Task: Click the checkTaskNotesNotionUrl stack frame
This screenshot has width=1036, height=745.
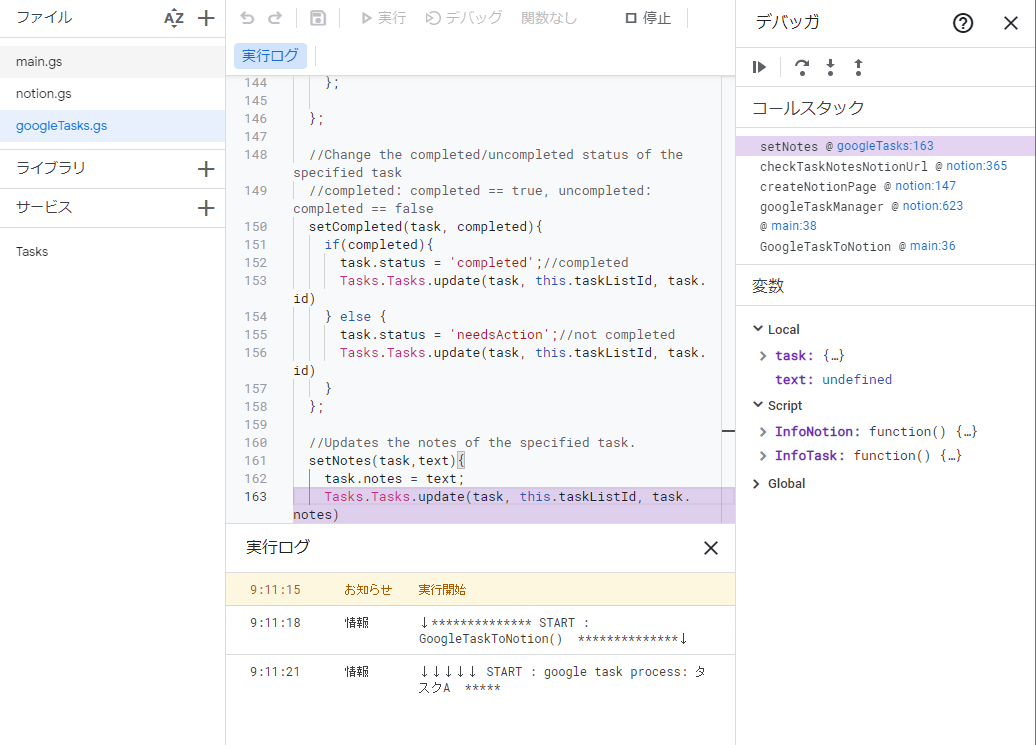Action: pos(843,166)
